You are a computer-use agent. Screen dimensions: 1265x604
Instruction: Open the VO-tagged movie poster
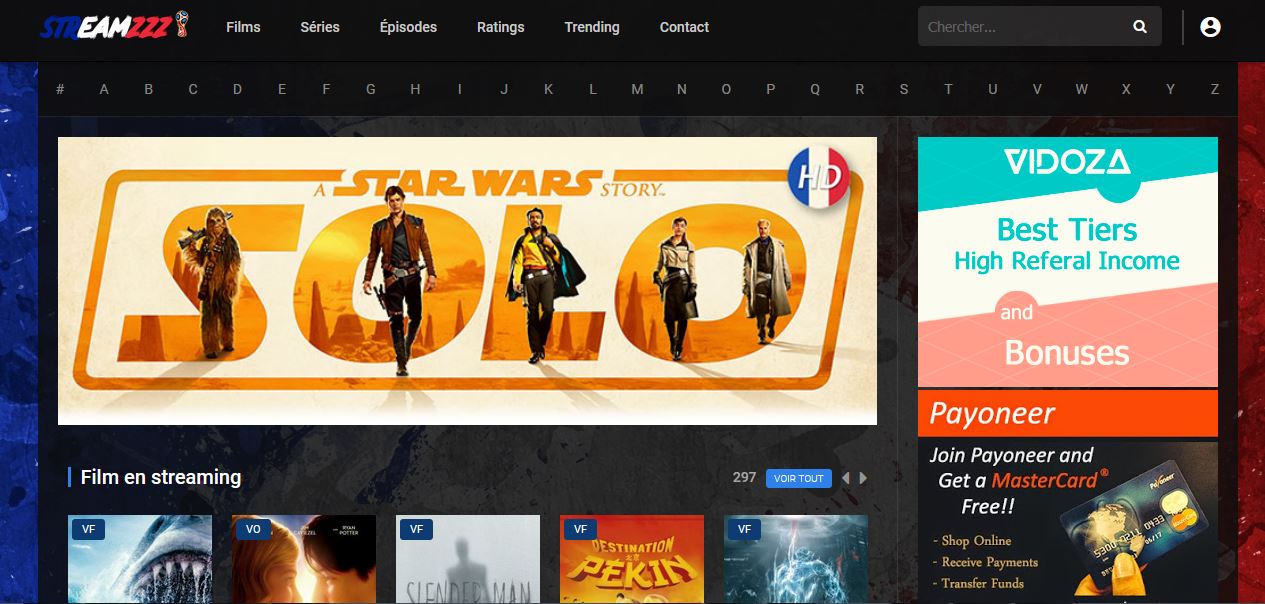click(304, 559)
